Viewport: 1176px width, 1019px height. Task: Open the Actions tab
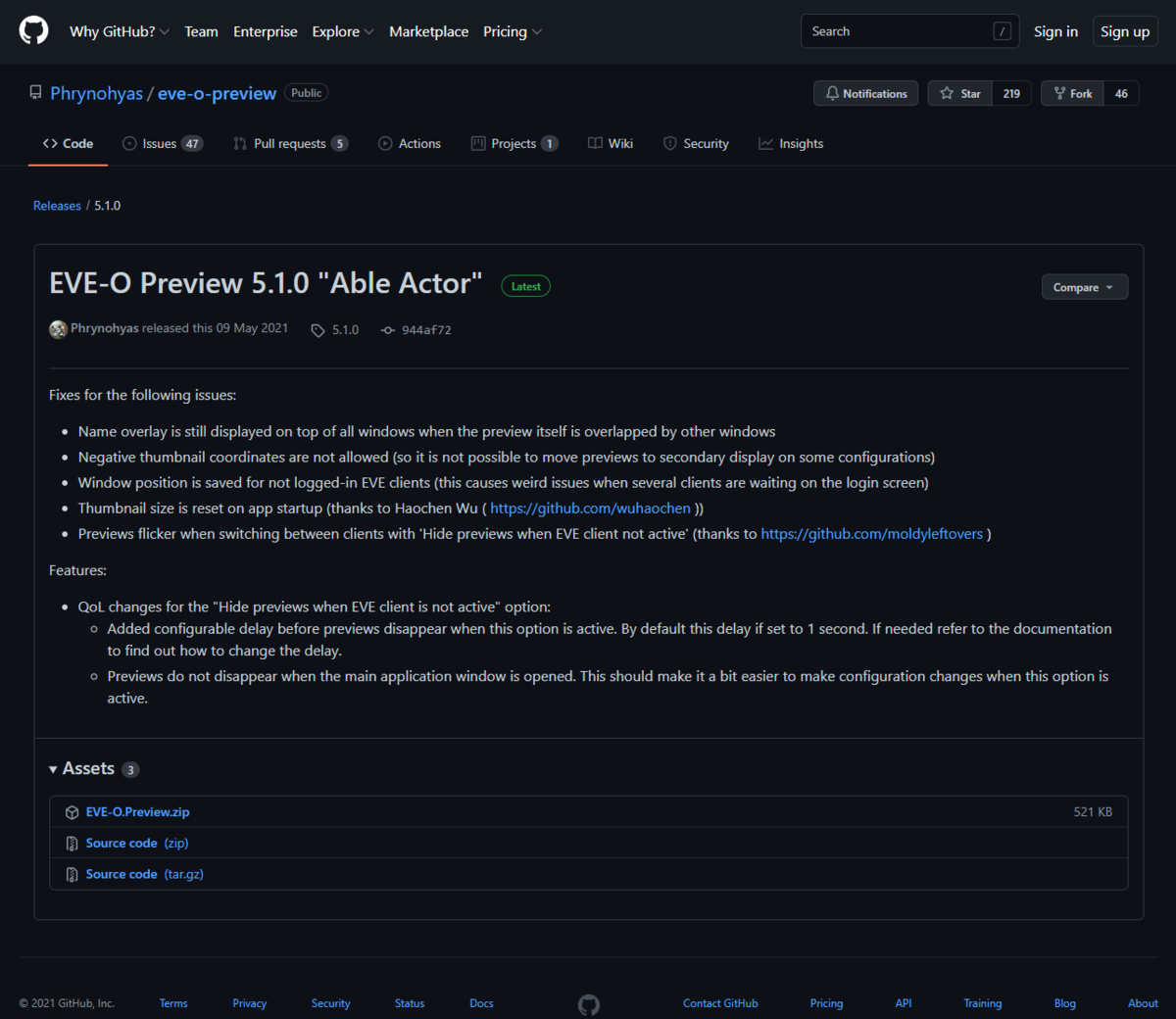click(410, 143)
